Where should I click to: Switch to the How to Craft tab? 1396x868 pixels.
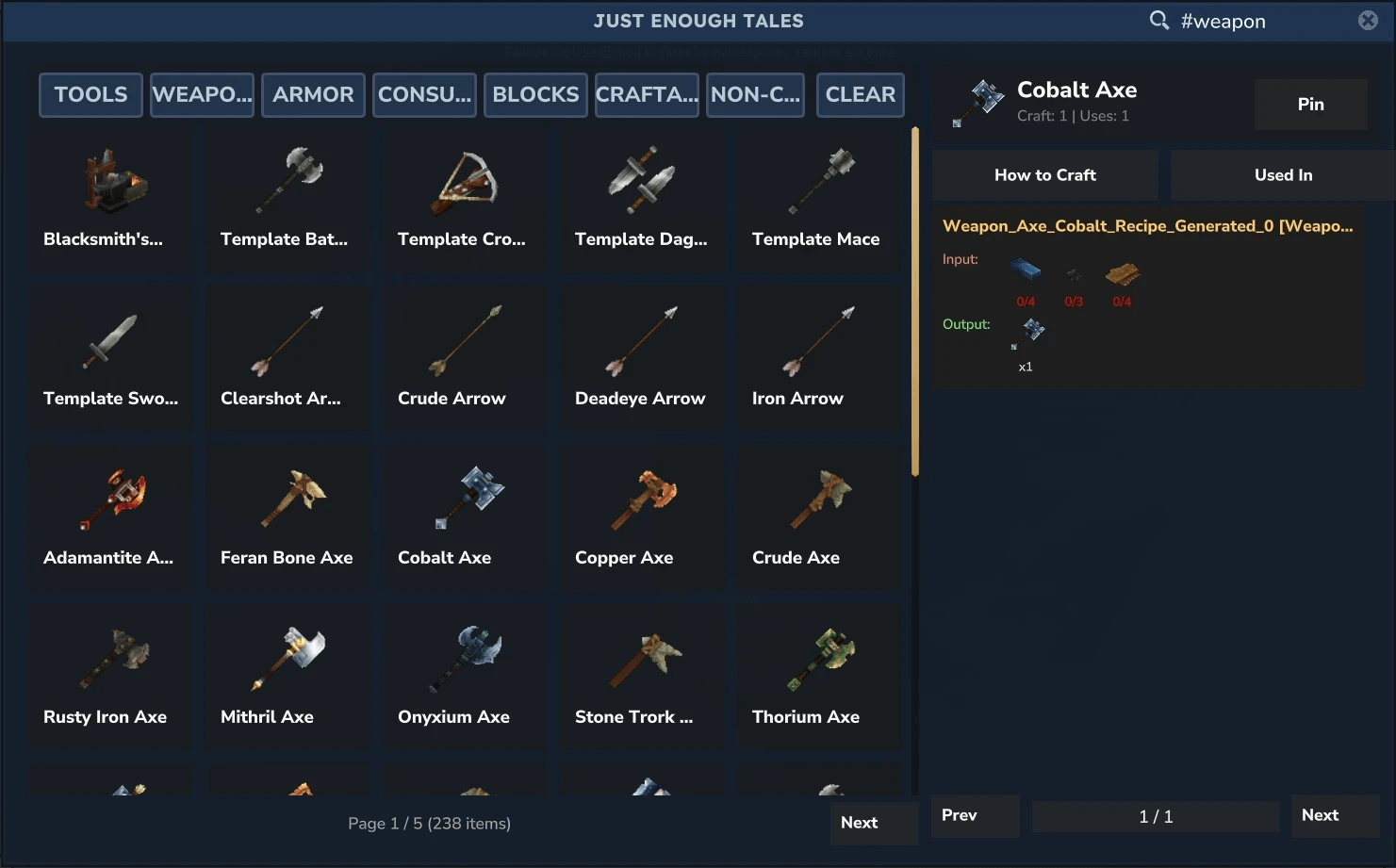click(1044, 175)
